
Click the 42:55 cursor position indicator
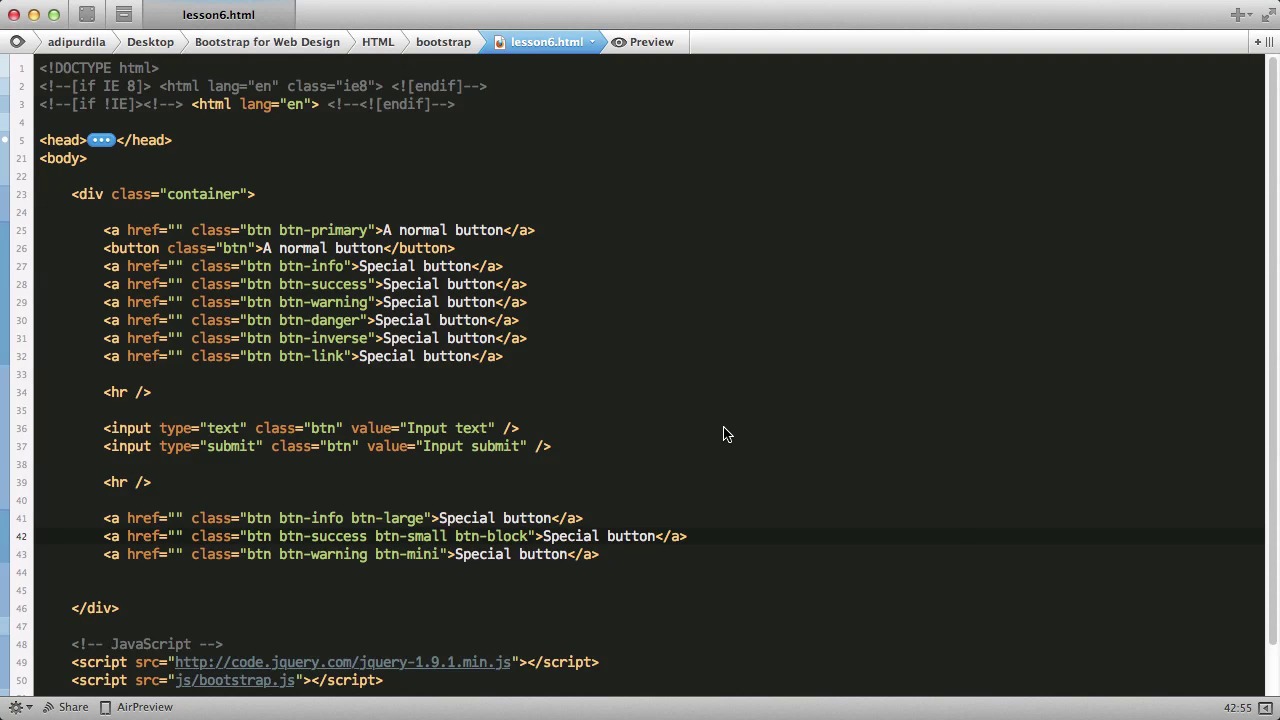point(1238,707)
